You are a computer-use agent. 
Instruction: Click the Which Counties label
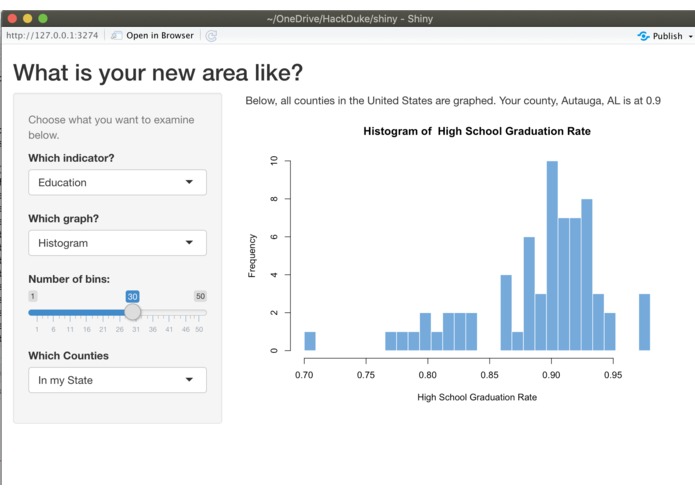[x=68, y=356]
